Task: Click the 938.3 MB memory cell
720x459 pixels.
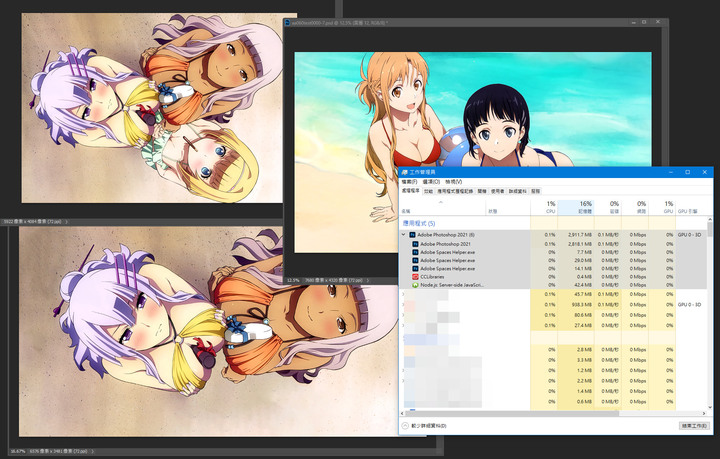Action: coord(576,304)
